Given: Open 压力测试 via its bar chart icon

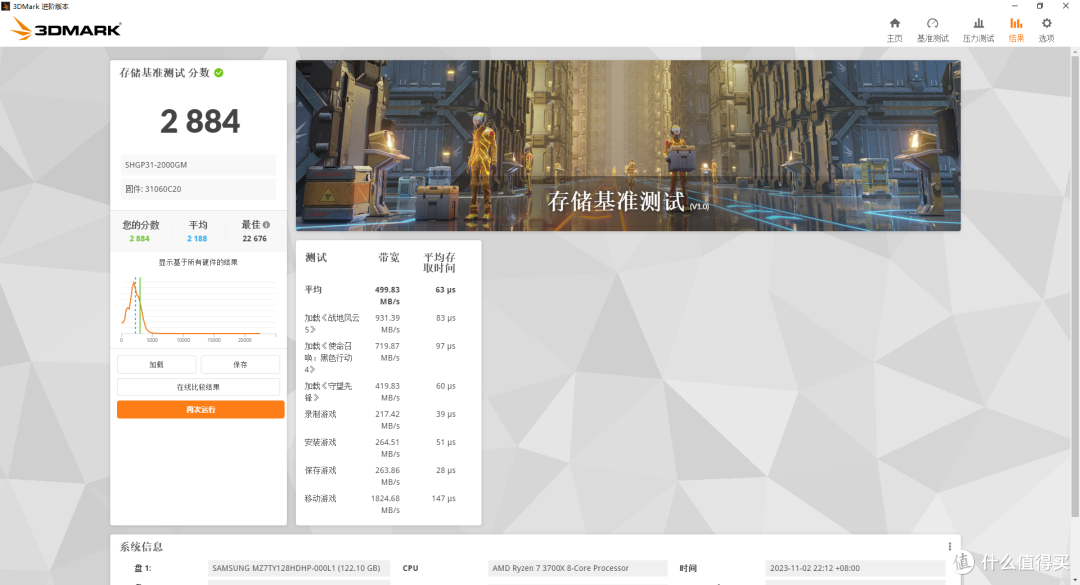Looking at the screenshot, I should (x=977, y=27).
